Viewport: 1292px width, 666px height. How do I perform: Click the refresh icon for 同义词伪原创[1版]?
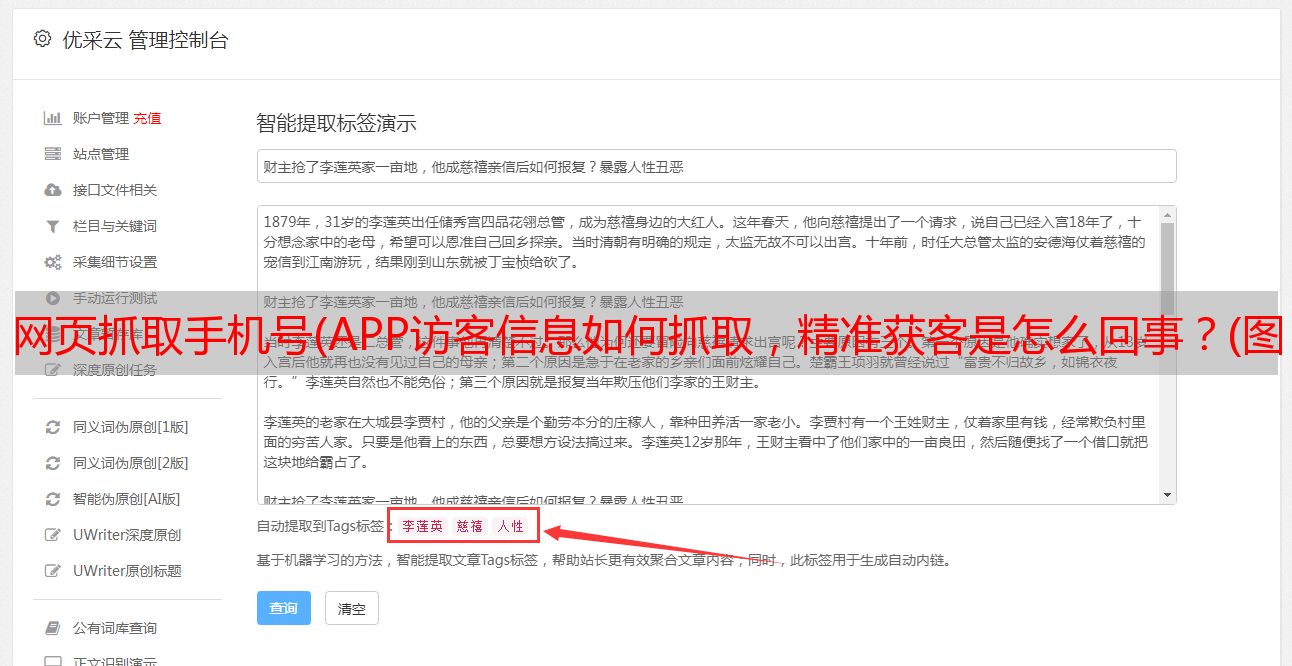point(53,427)
